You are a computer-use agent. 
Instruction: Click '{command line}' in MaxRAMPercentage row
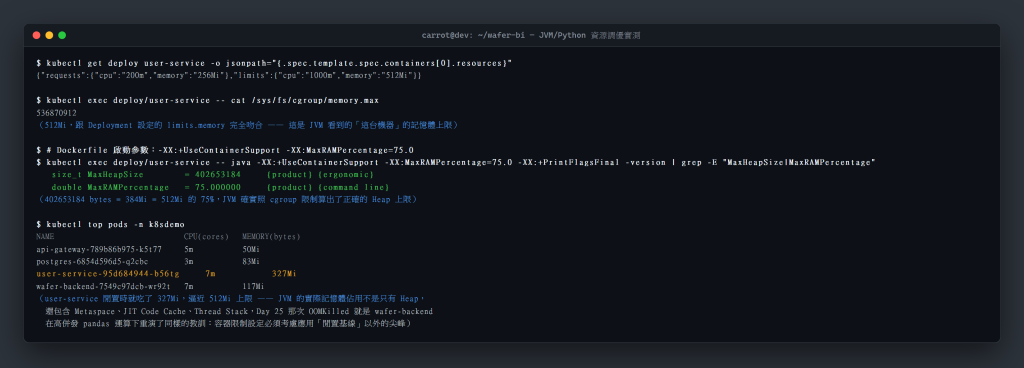point(353,187)
